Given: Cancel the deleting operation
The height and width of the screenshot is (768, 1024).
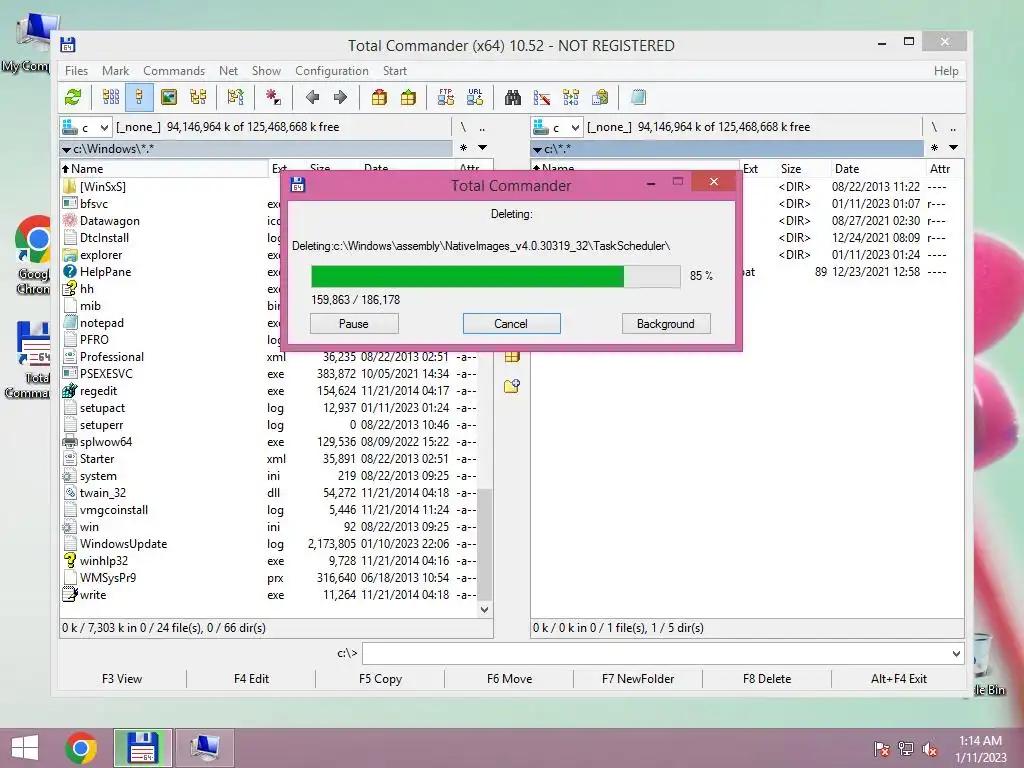Looking at the screenshot, I should 511,324.
